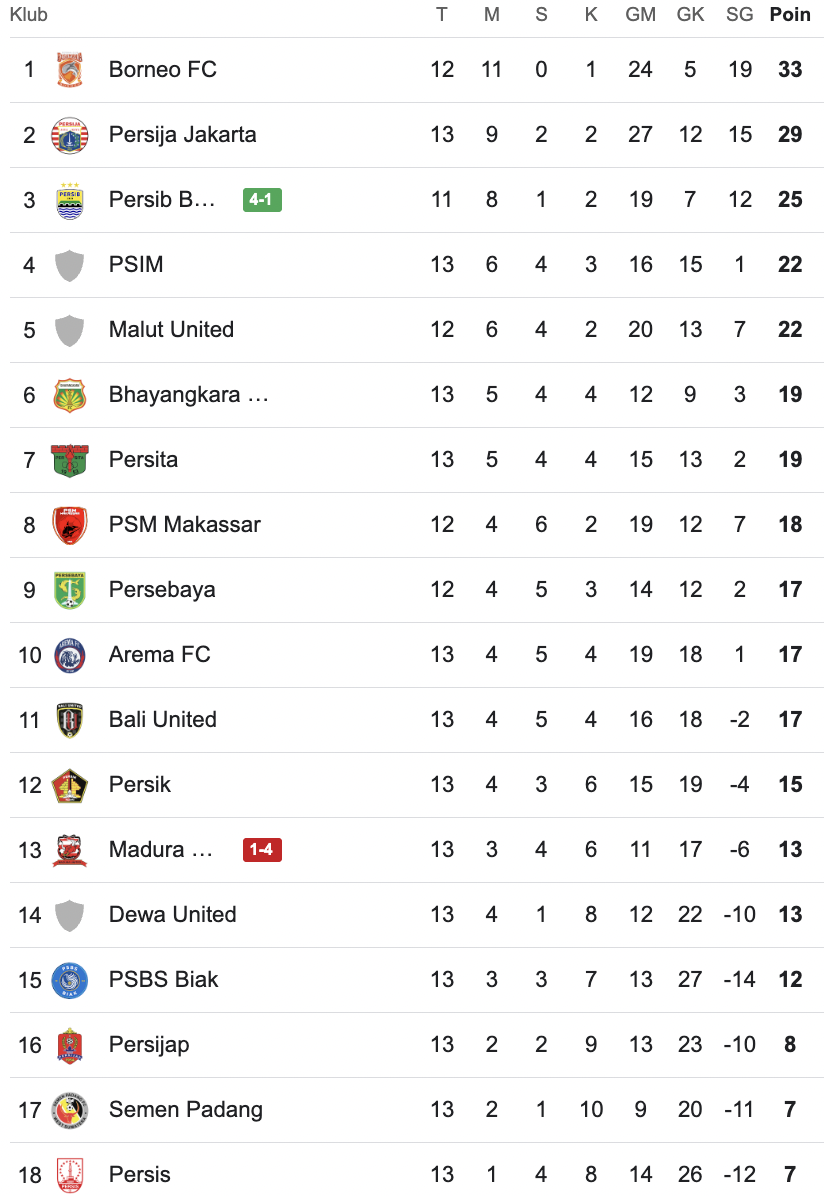Click the Persija Jakarta crest icon
The image size is (824, 1196).
point(70,135)
